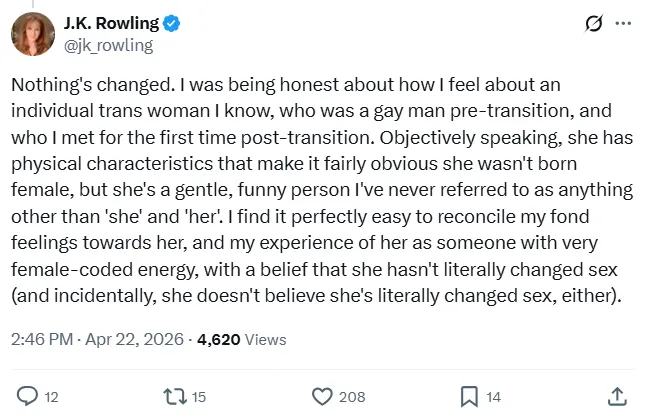
Task: Click the repost count of 15
Action: tap(198, 397)
